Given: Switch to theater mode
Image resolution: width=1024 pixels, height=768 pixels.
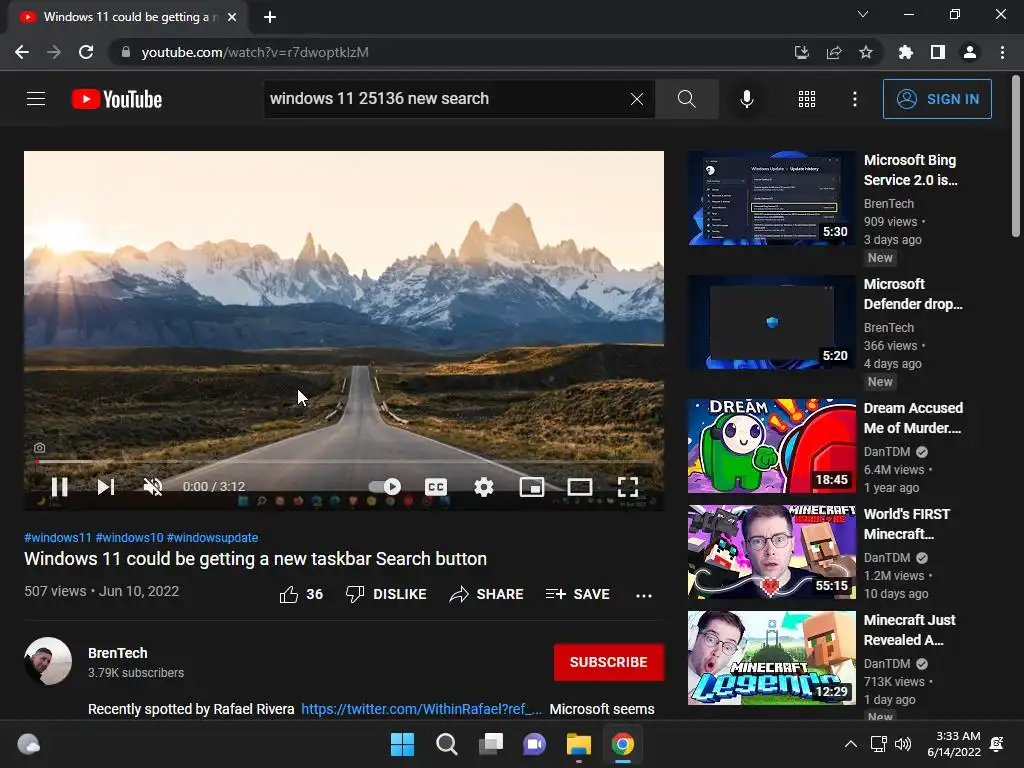Looking at the screenshot, I should click(x=580, y=487).
